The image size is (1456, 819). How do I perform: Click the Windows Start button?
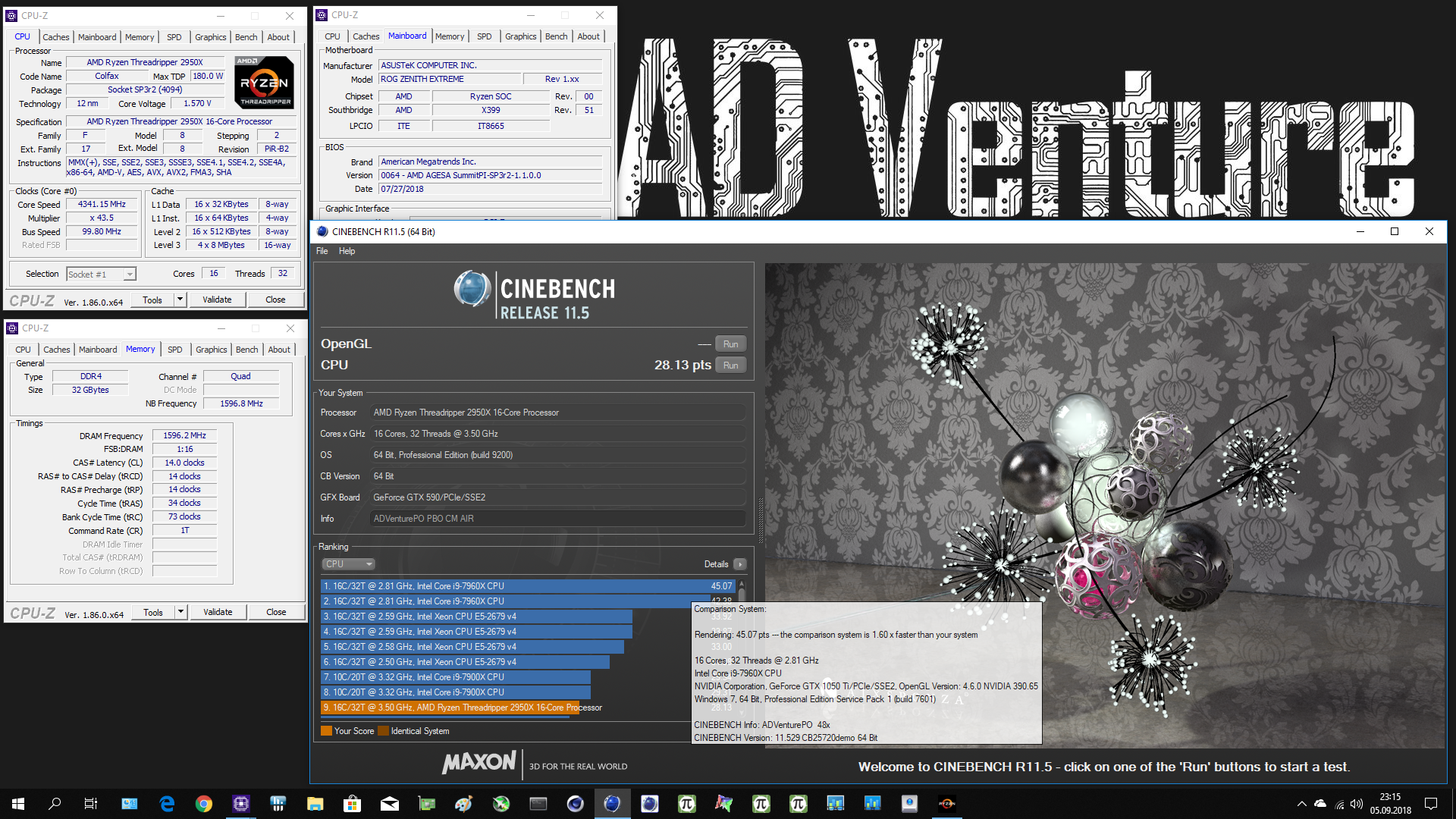[18, 804]
